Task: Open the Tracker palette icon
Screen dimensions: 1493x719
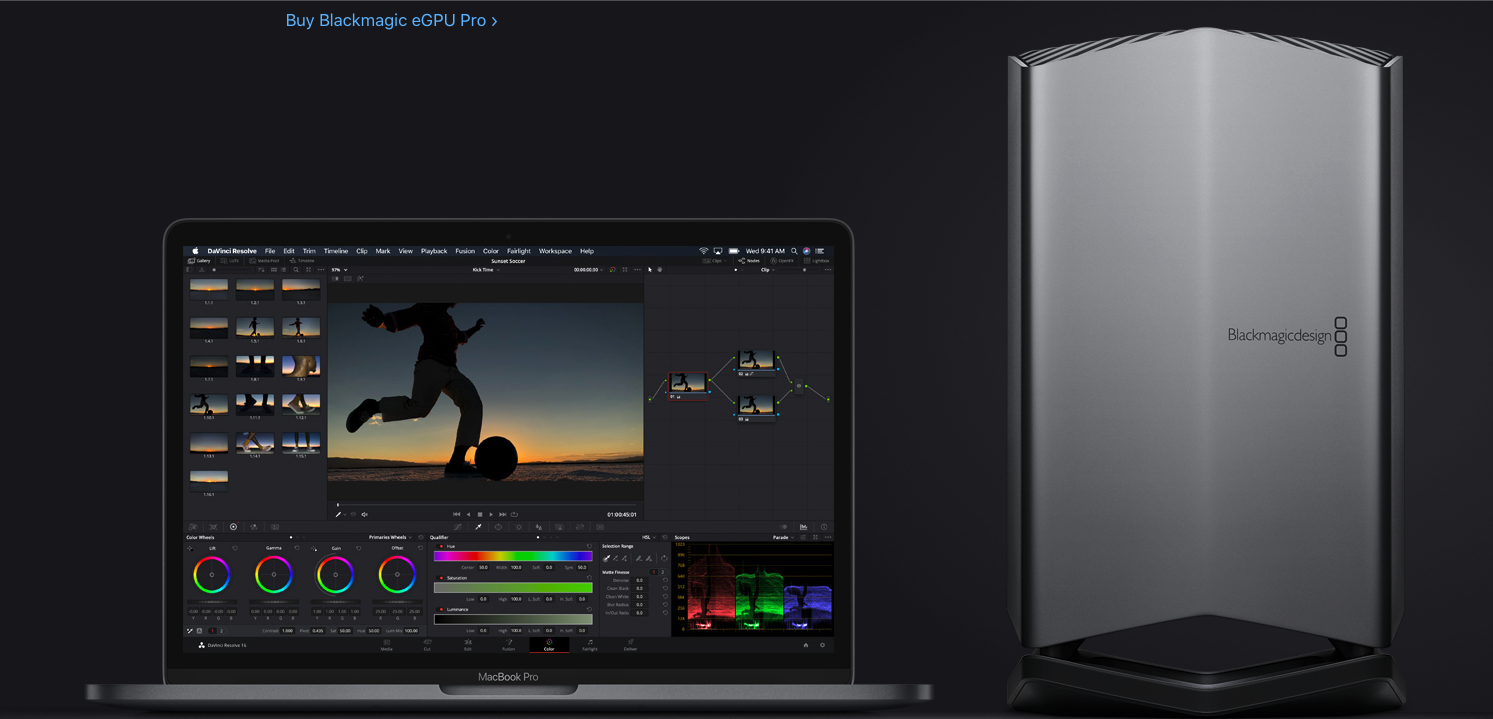Action: [x=519, y=527]
